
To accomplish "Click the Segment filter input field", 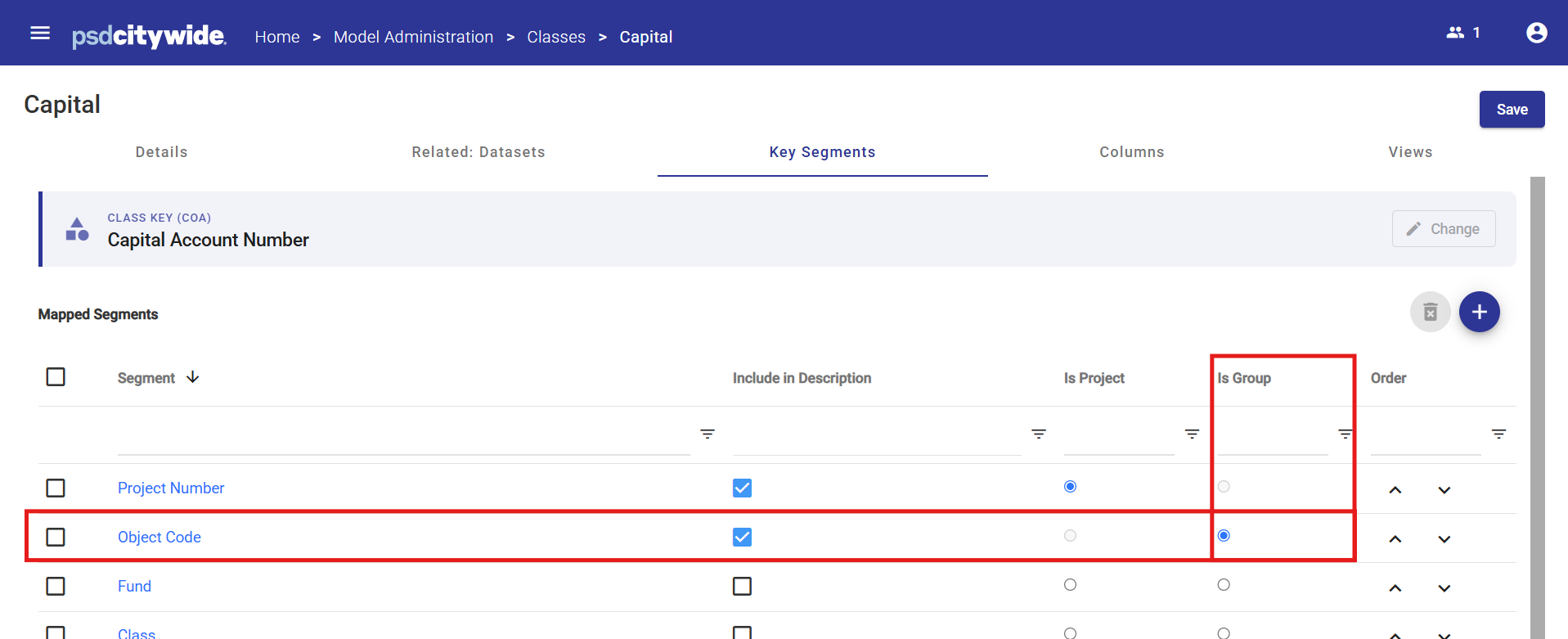I will pos(404,434).
